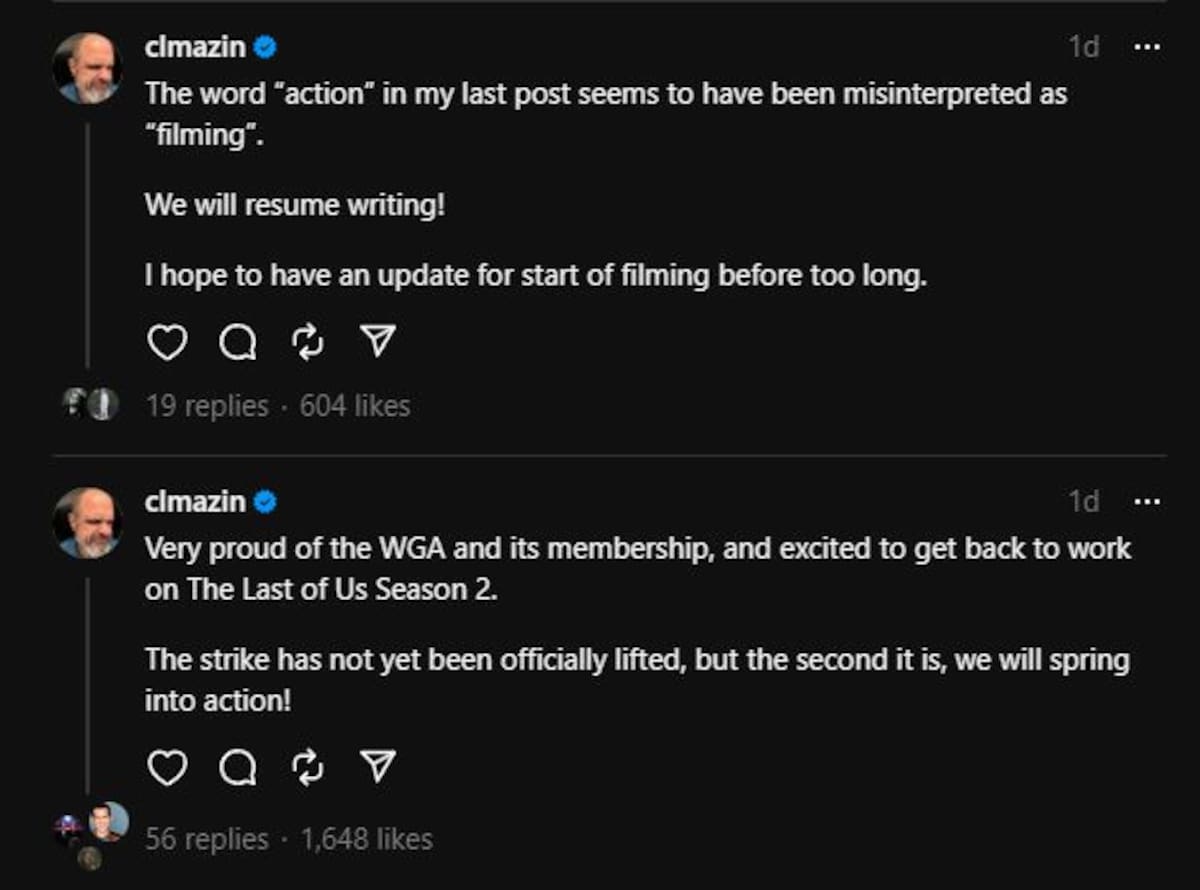This screenshot has width=1200, height=890.
Task: View the 19 replies on first post
Action: tap(207, 405)
